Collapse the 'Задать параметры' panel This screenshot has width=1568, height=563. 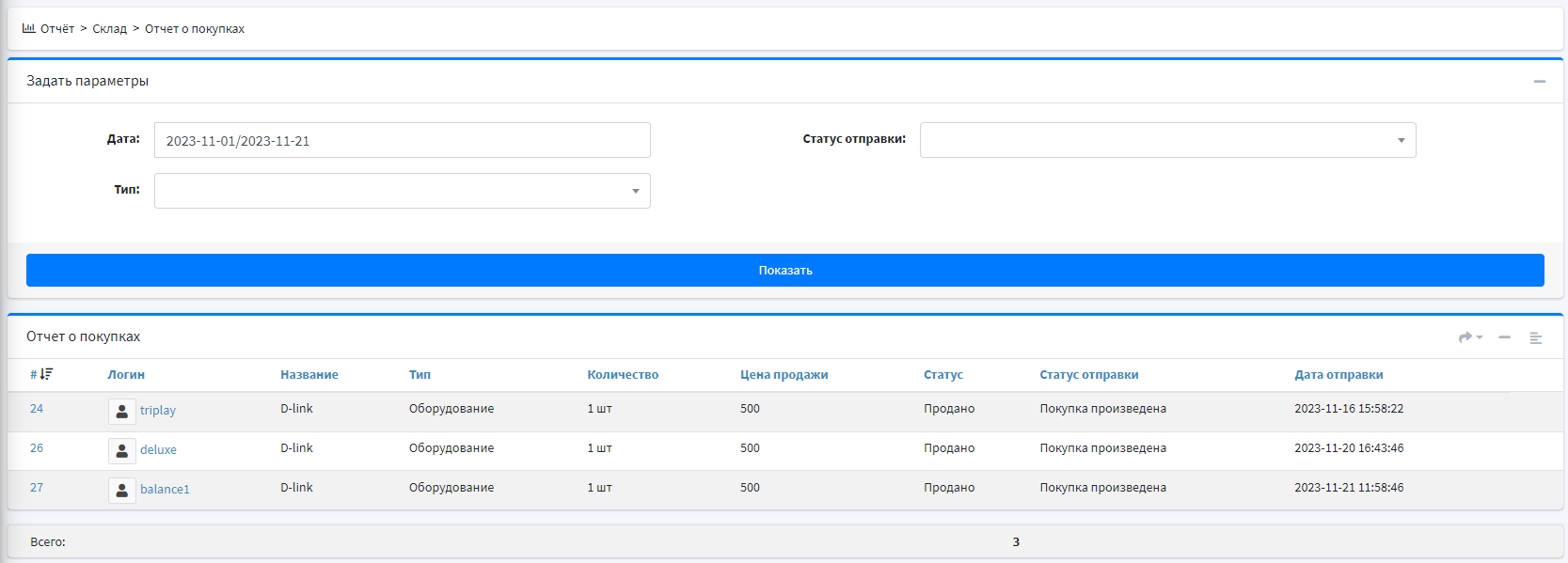click(x=1540, y=82)
